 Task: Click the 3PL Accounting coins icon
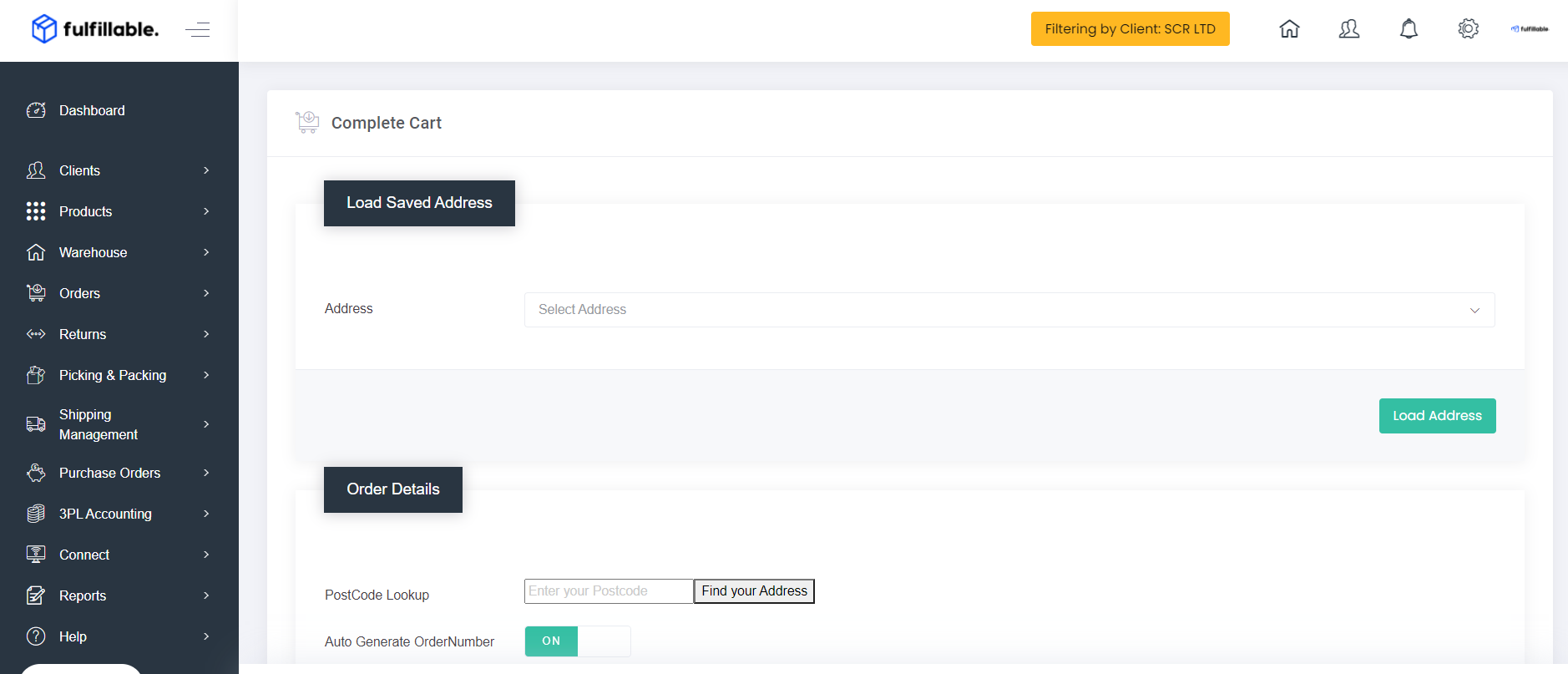pos(36,514)
